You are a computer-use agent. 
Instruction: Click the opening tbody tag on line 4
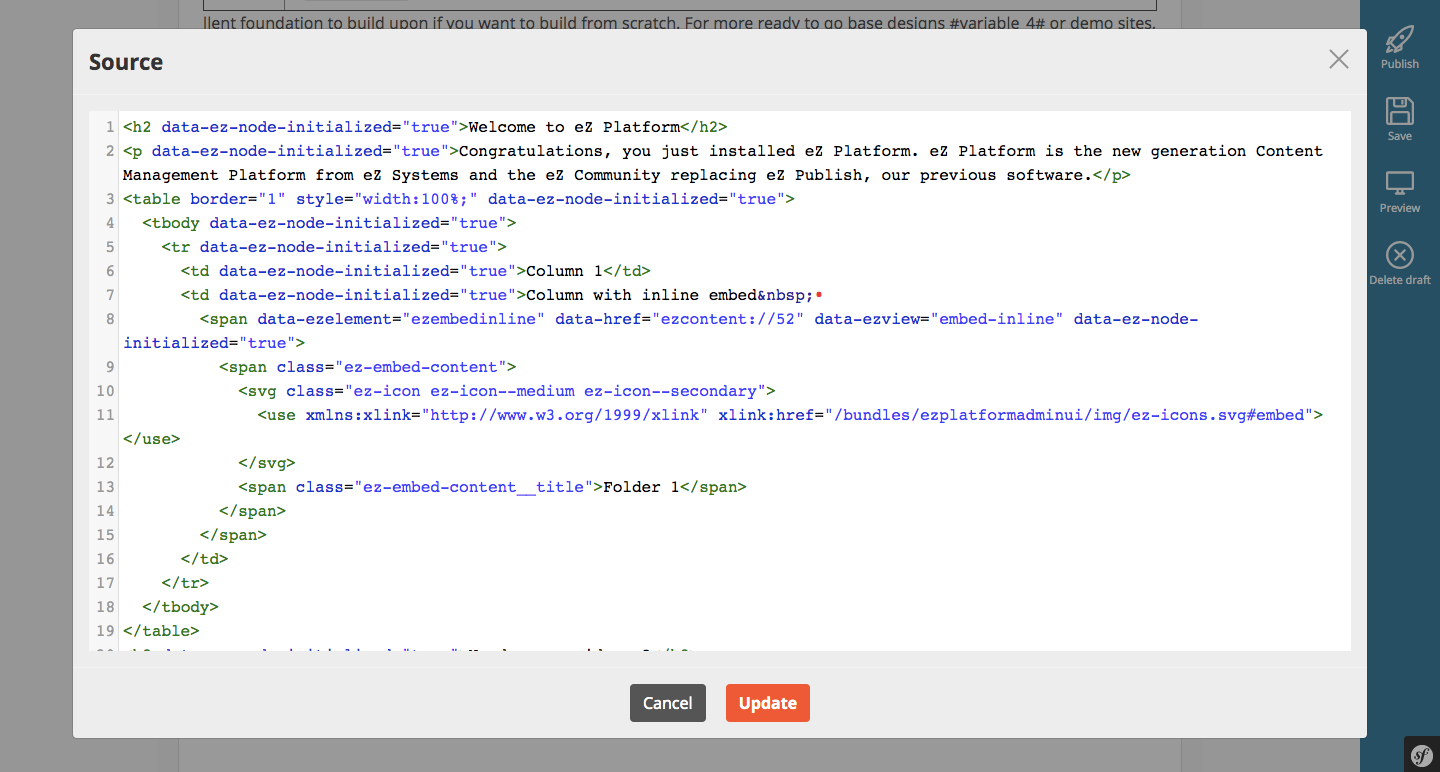[329, 223]
